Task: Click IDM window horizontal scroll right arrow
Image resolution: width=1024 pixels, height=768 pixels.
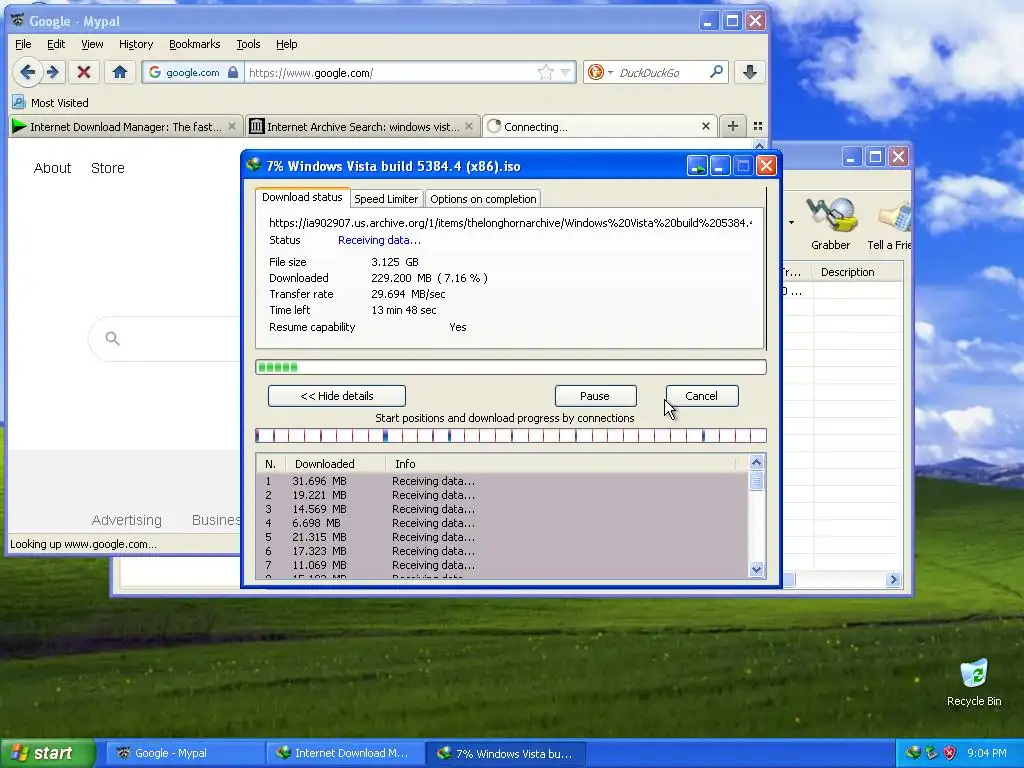Action: pos(893,579)
